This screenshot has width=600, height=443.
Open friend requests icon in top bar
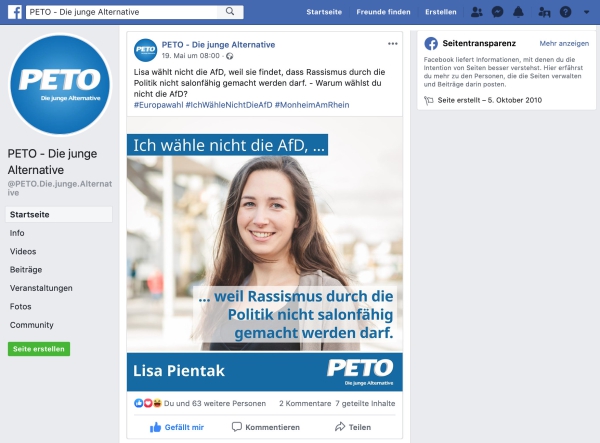click(x=476, y=12)
